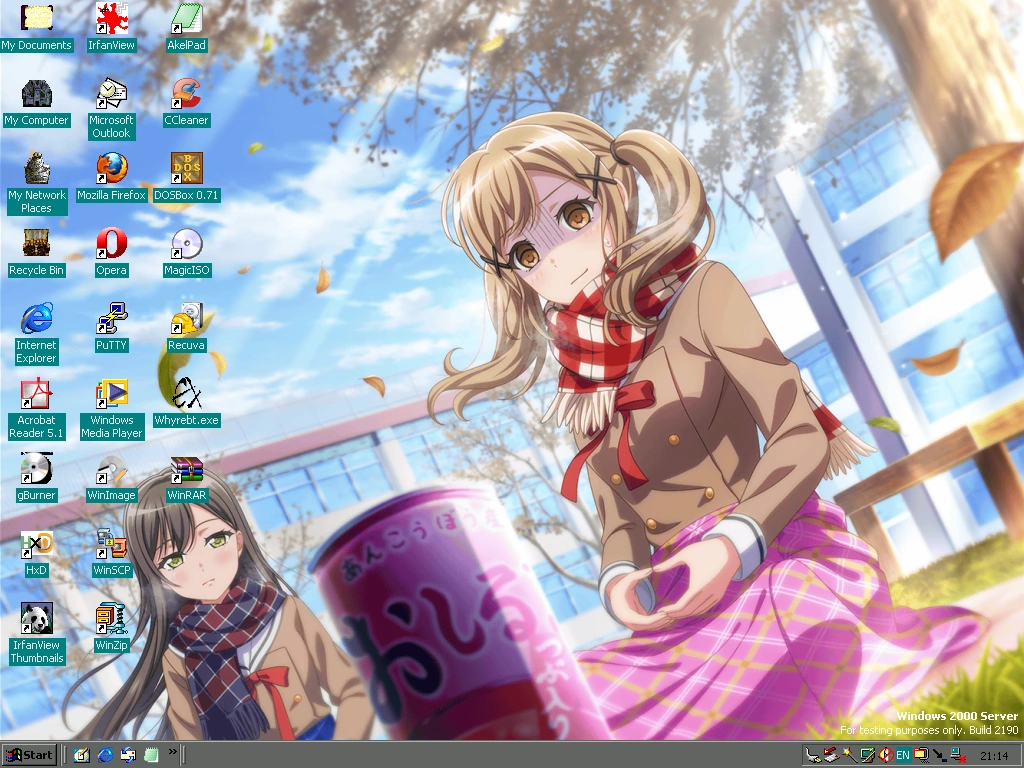Screen dimensions: 1024x768
Task: Open WinSCP file transfer client
Action: [111, 545]
